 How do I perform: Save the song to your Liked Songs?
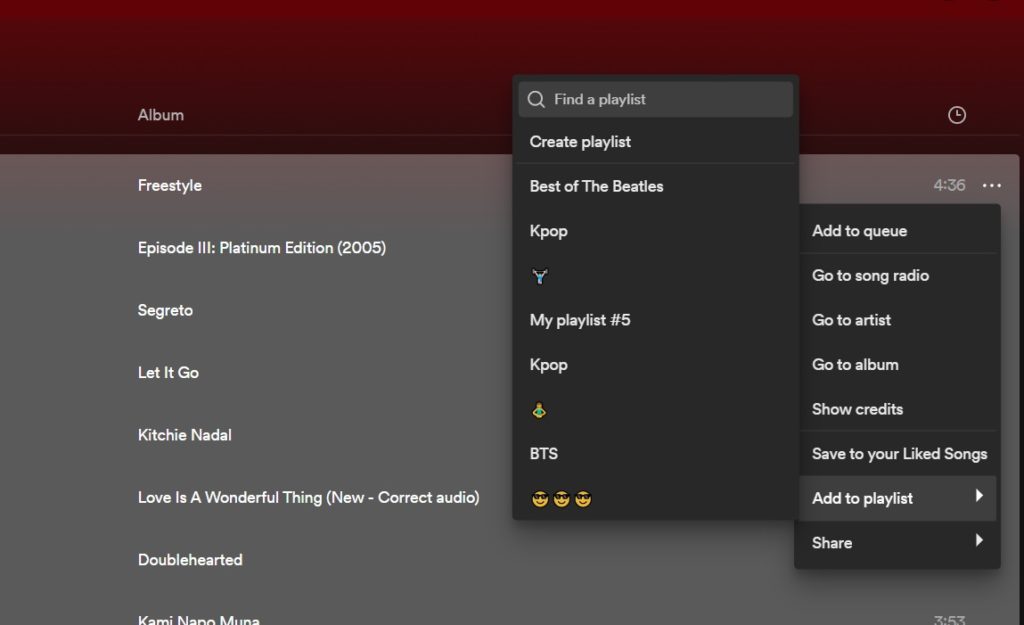[x=897, y=453]
